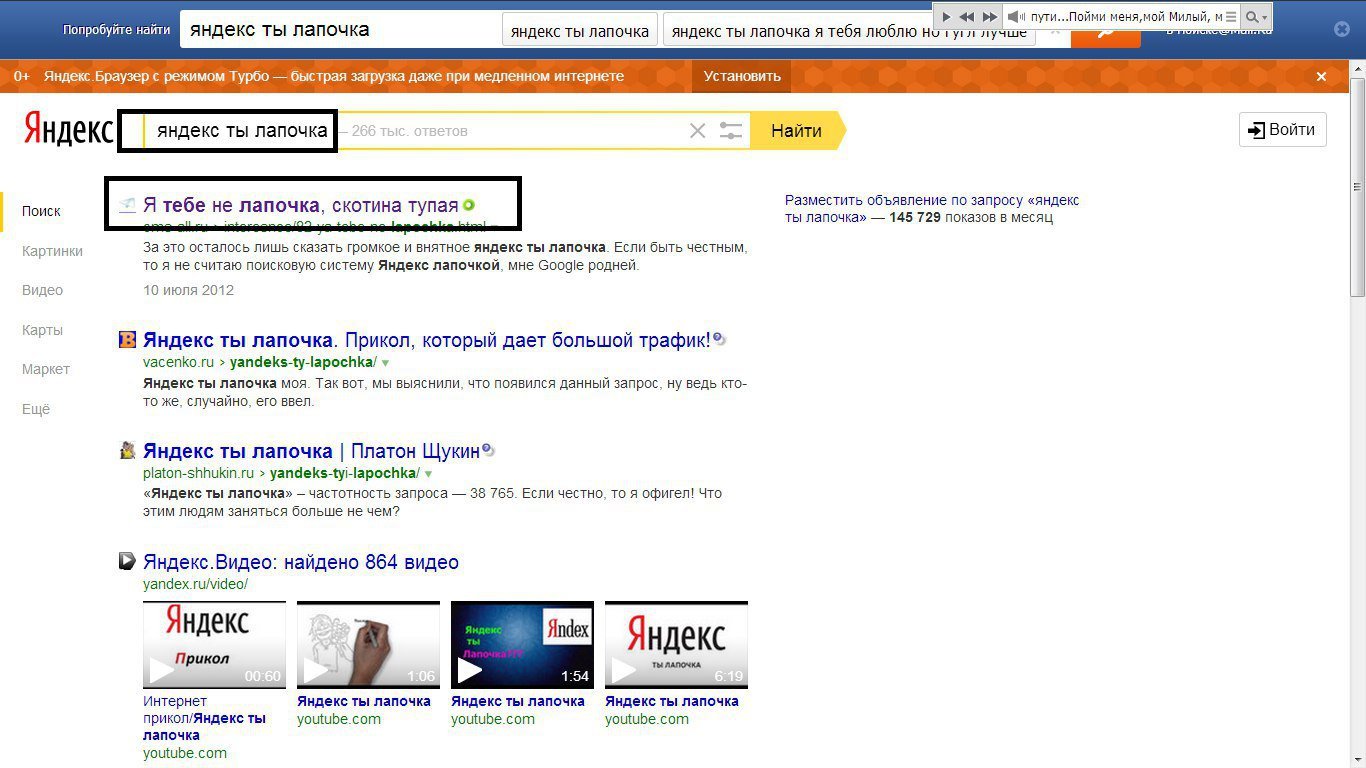1366x768 pixels.
Task: Click the Yandex.Video play favicon
Action: click(127, 561)
